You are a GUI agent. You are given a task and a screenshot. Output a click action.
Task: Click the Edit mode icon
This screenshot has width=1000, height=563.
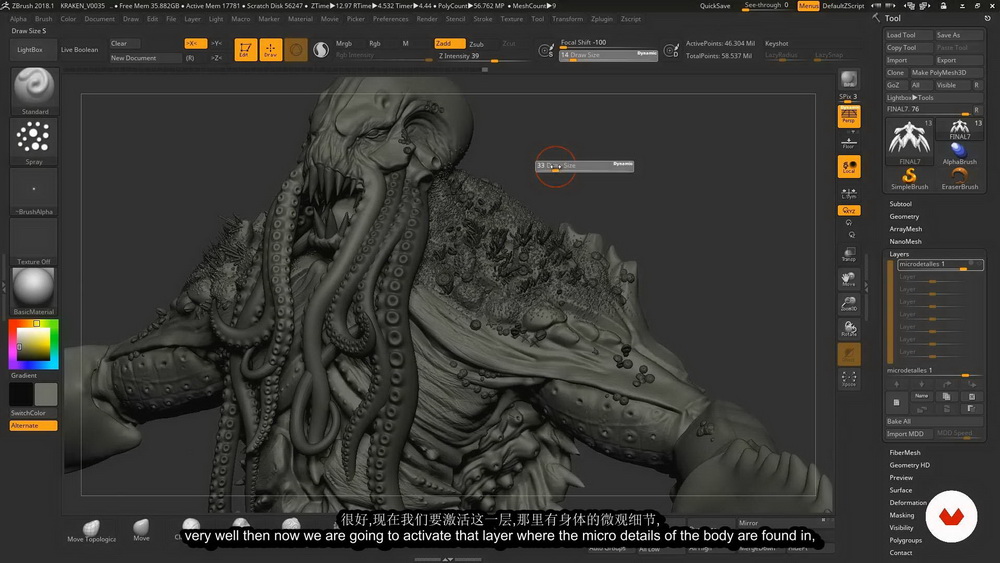tap(246, 50)
